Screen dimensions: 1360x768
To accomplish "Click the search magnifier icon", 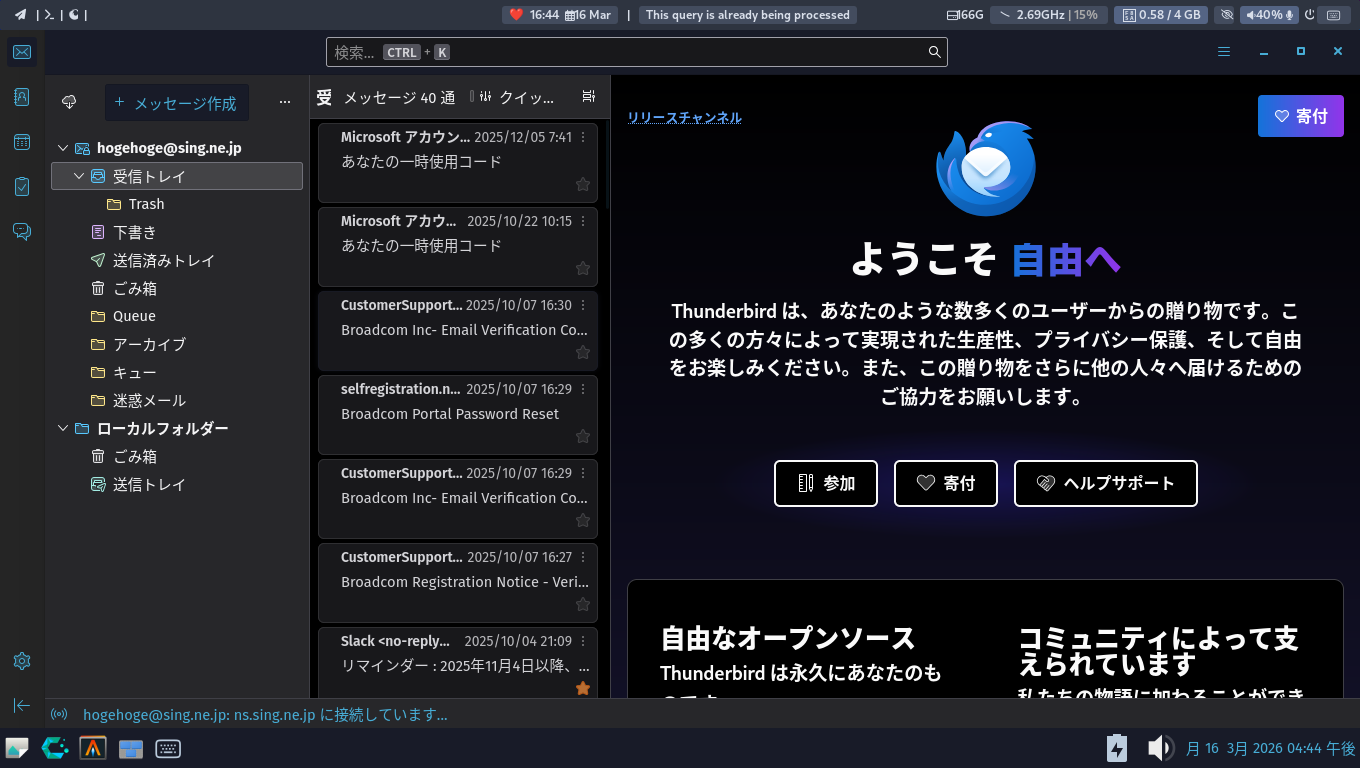I will pyautogui.click(x=935, y=52).
